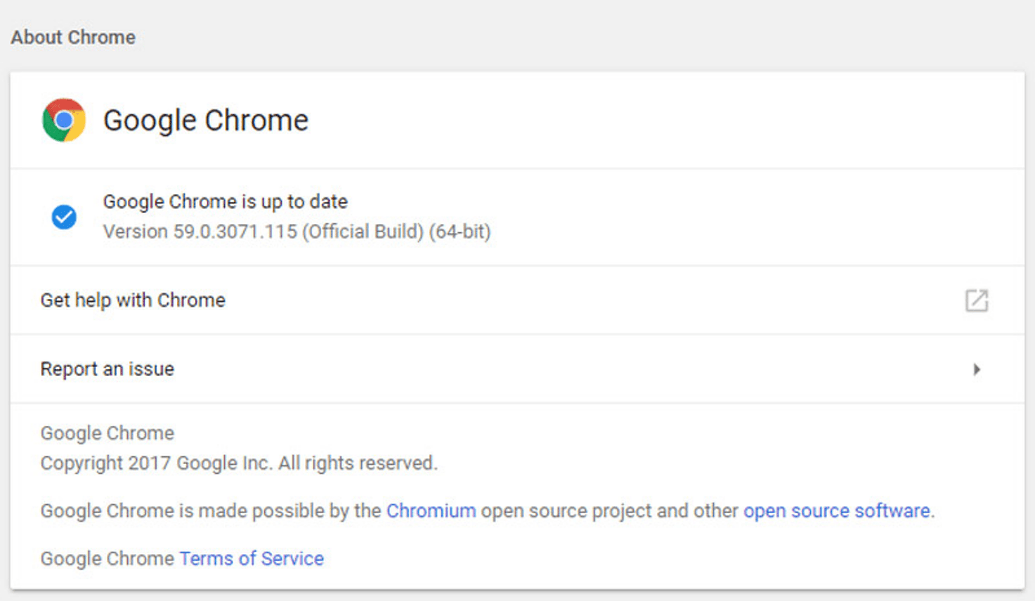
Task: Click the Report an issue entry
Action: pyautogui.click(x=106, y=368)
